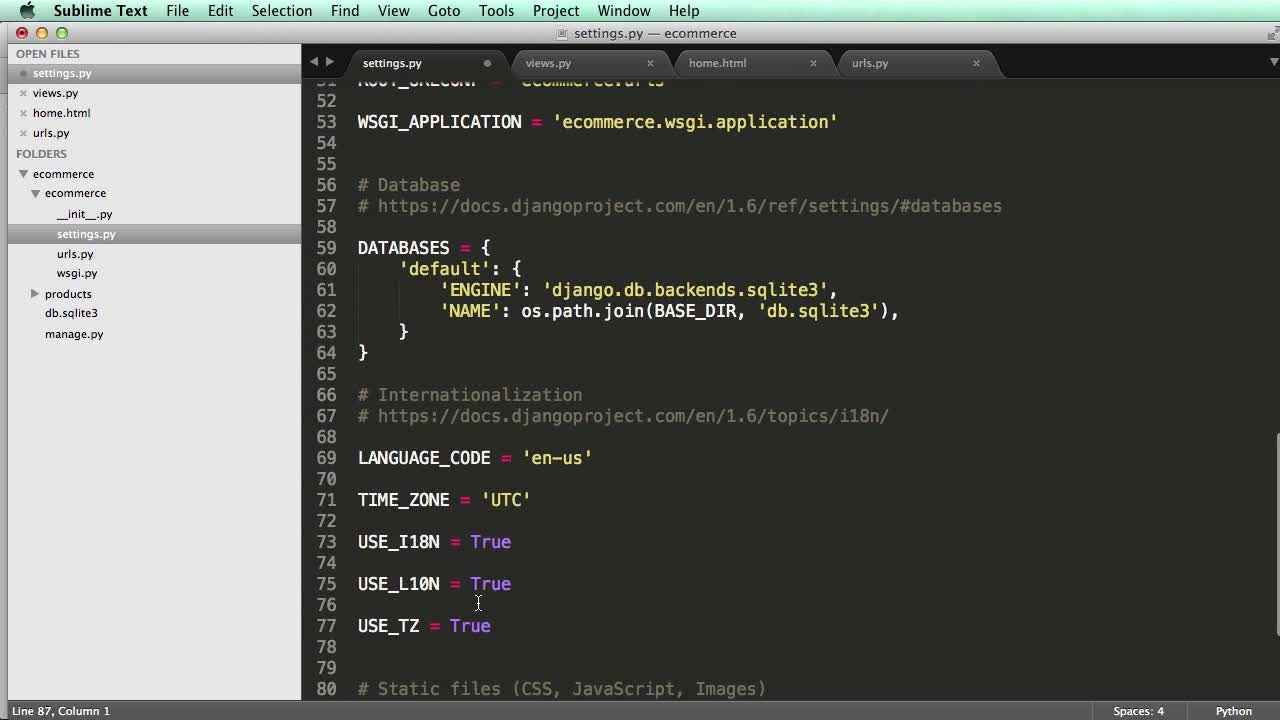Collapse the top-level ecommerce folder

[23, 174]
